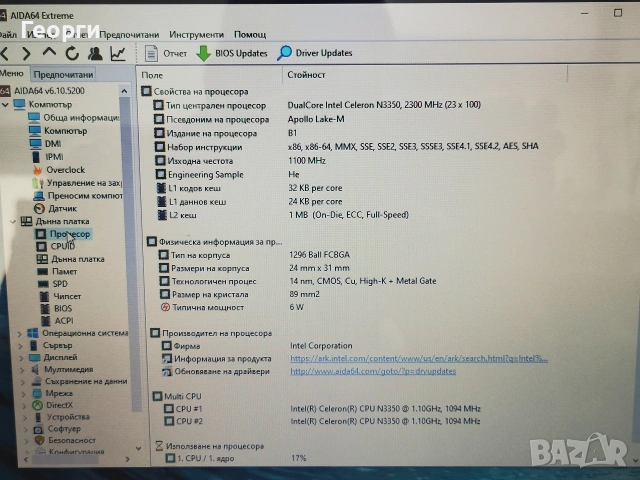Collapse the Компютър tree node
This screenshot has width=640, height=480.
[x=6, y=105]
